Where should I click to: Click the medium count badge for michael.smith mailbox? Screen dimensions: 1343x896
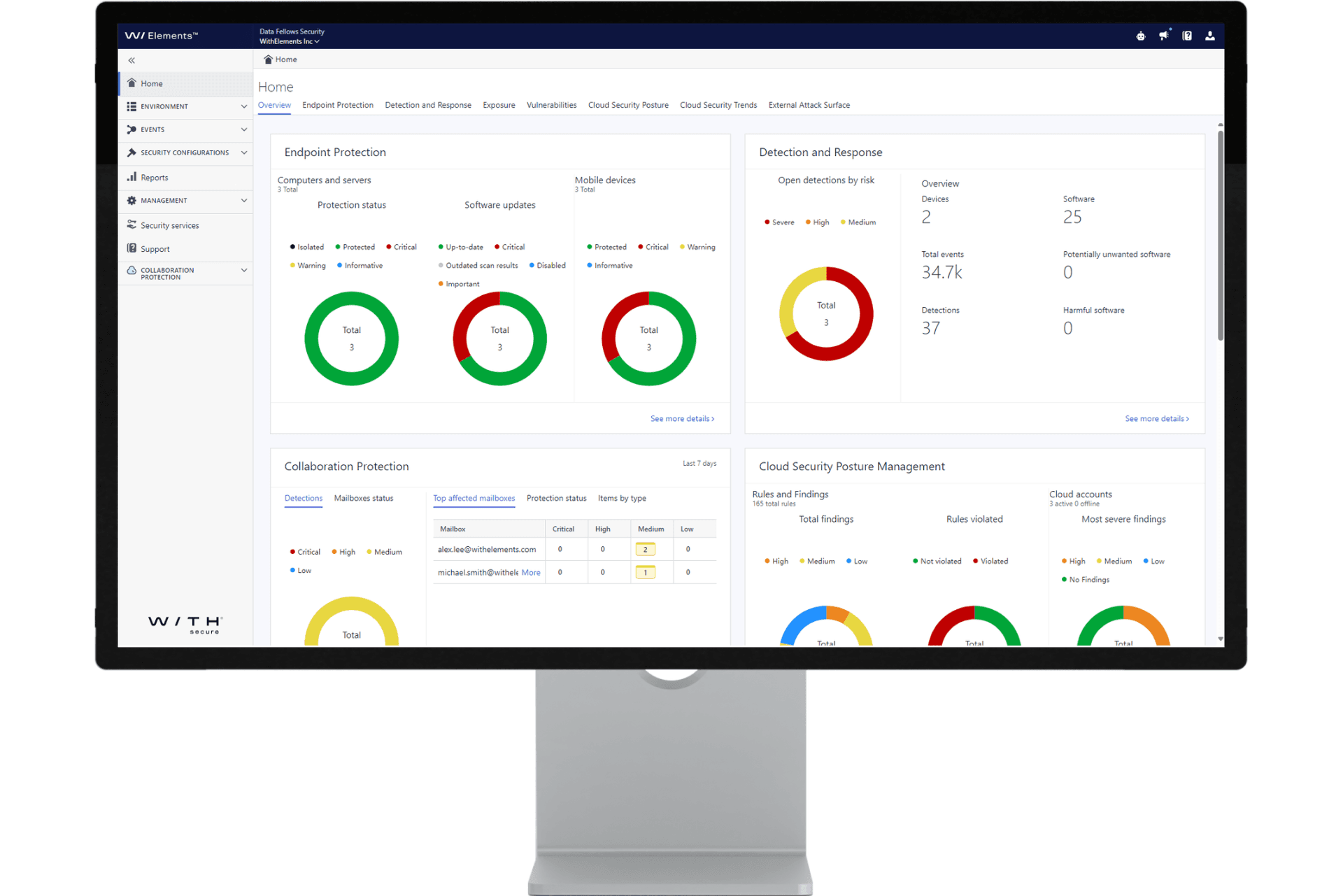645,572
